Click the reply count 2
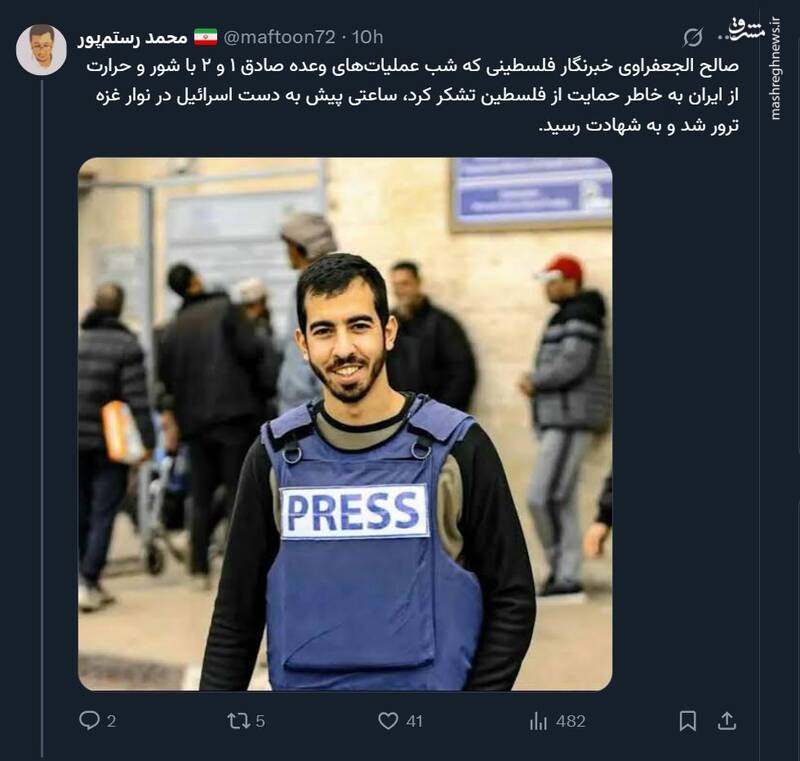The height and width of the screenshot is (761, 800). [x=111, y=721]
